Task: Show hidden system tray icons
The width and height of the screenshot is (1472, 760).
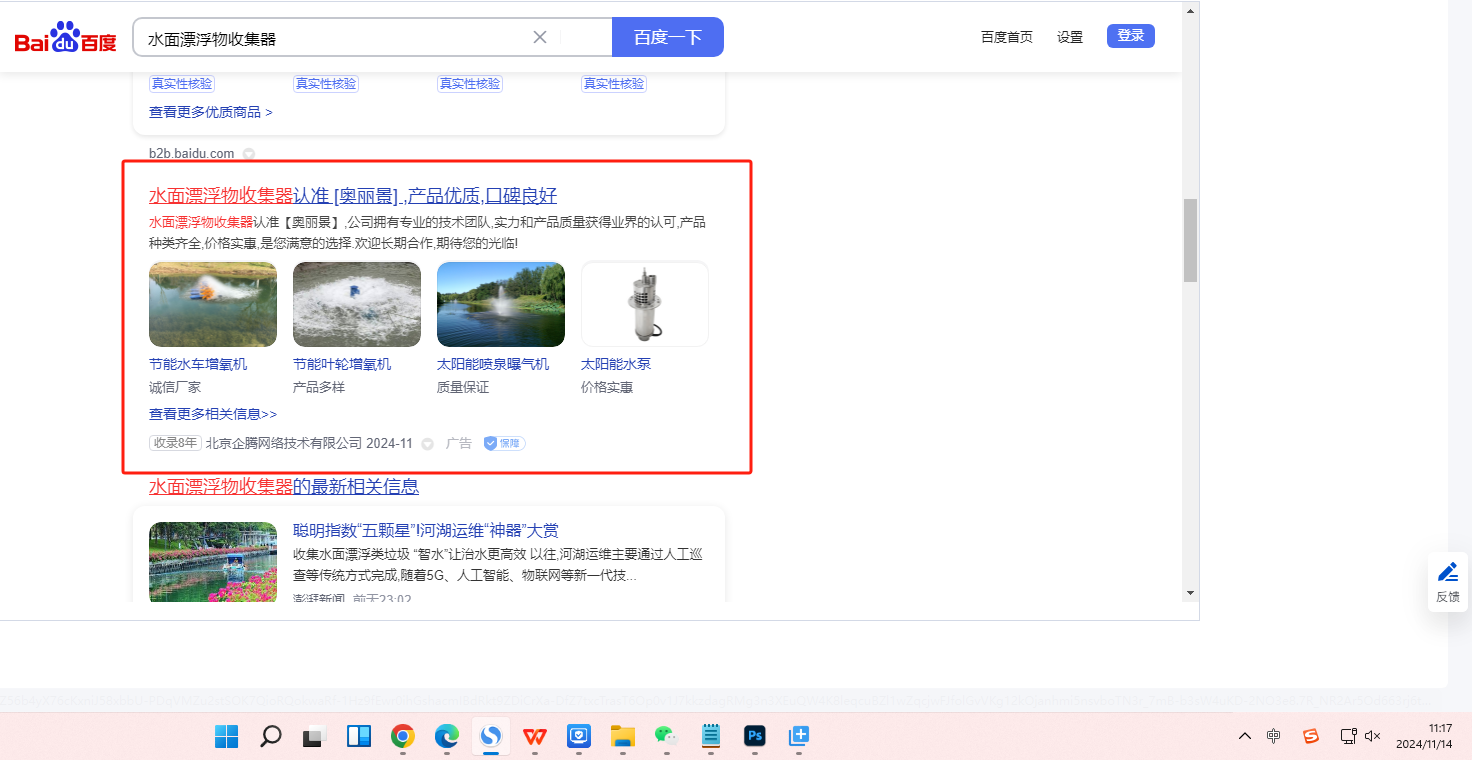Action: [x=1245, y=737]
